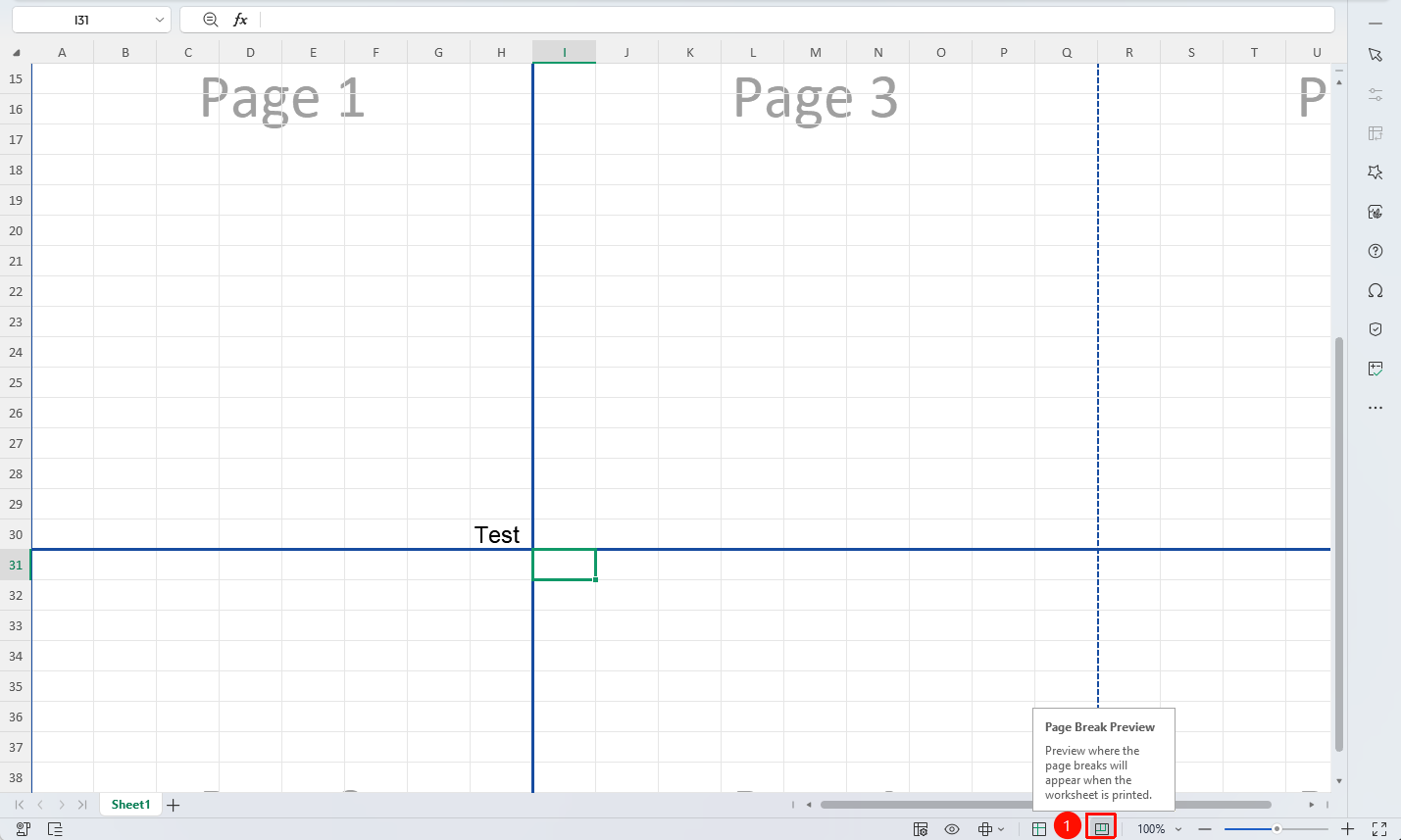Select the row 24 header

16,352
